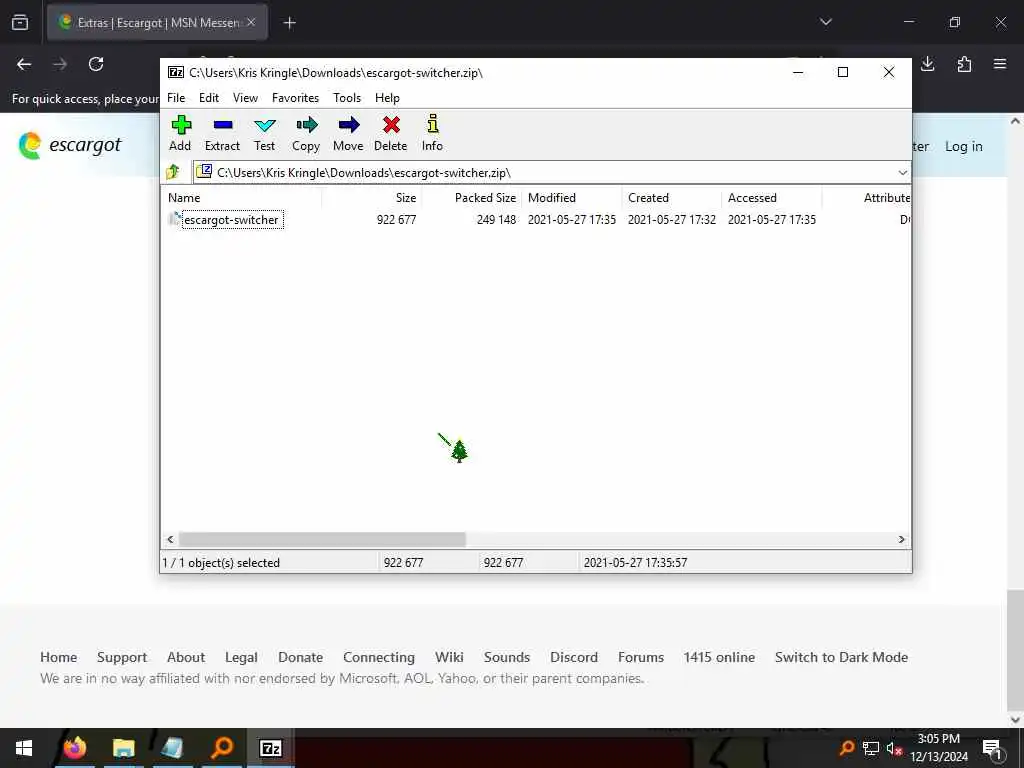Select the escargot-switcher folder entry

tap(225, 220)
